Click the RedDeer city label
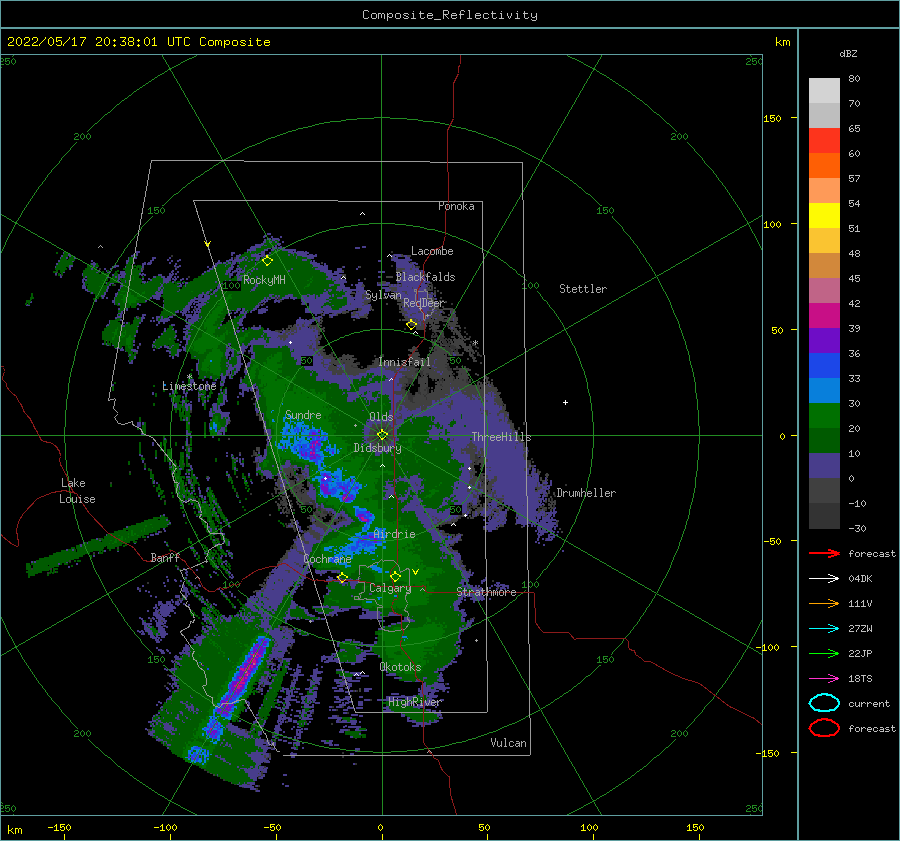Screen dimensions: 900x841 tap(424, 303)
